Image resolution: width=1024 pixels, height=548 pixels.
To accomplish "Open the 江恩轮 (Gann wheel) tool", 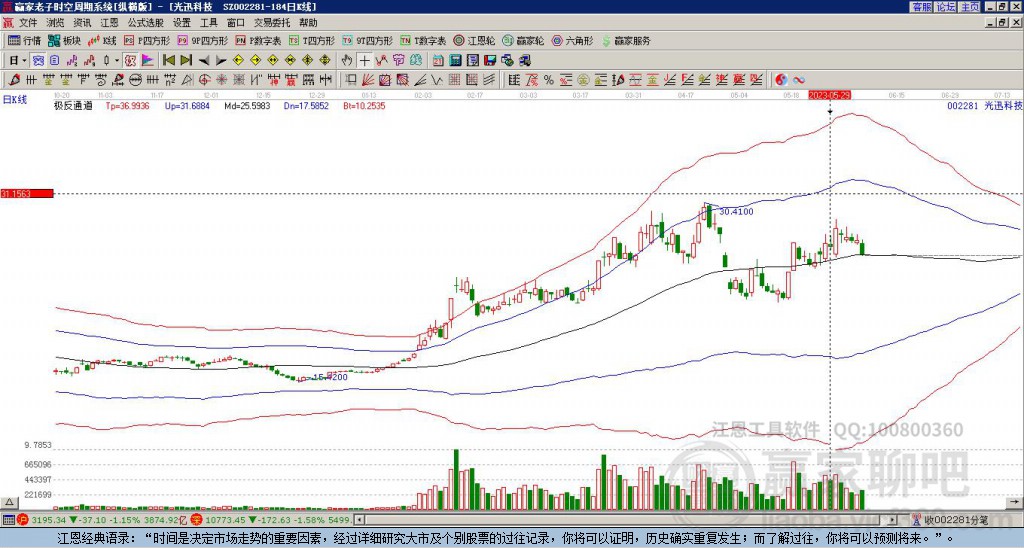I will [x=476, y=41].
